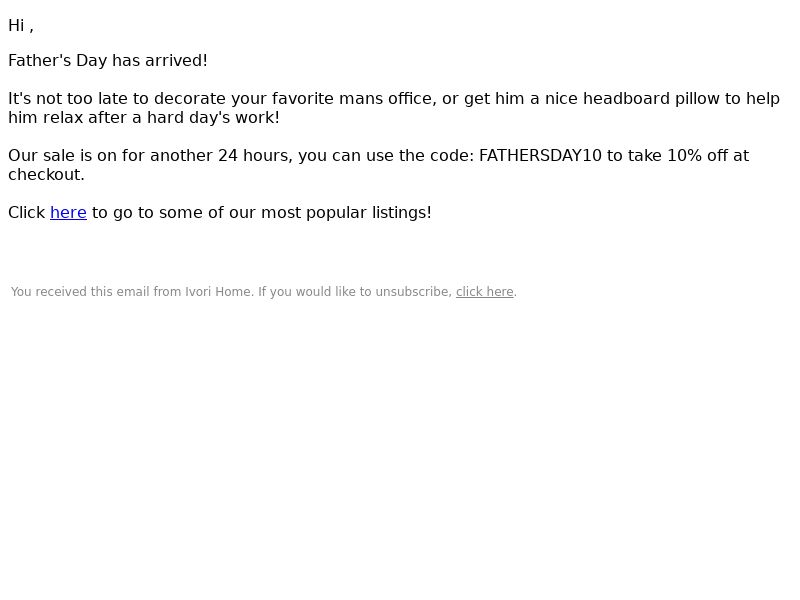800x600 pixels.
Task: Click the 'Hi ,' greeting text
Action: 21,26
